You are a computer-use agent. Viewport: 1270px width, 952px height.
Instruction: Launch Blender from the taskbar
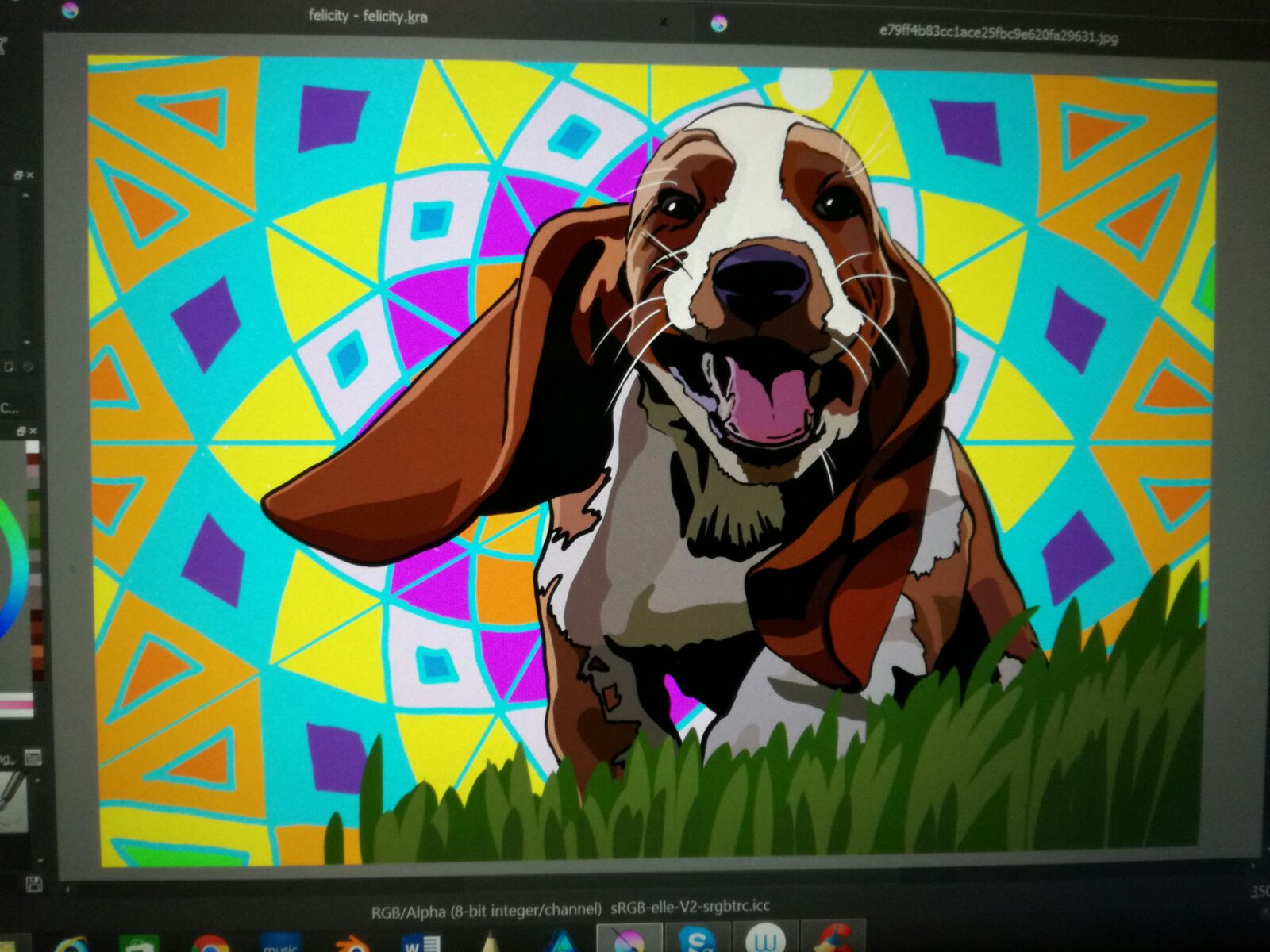coord(353,942)
